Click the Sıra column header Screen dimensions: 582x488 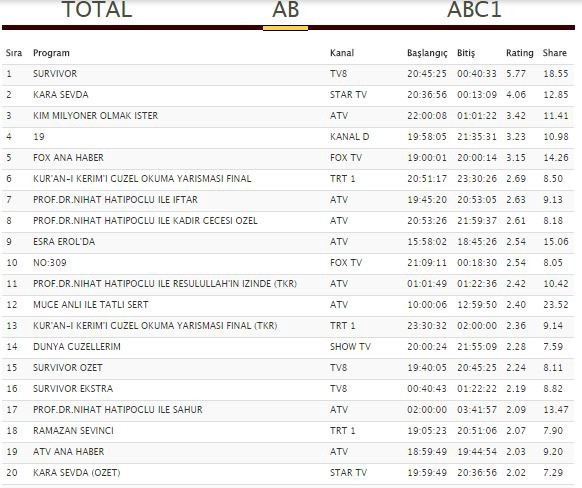[14, 53]
